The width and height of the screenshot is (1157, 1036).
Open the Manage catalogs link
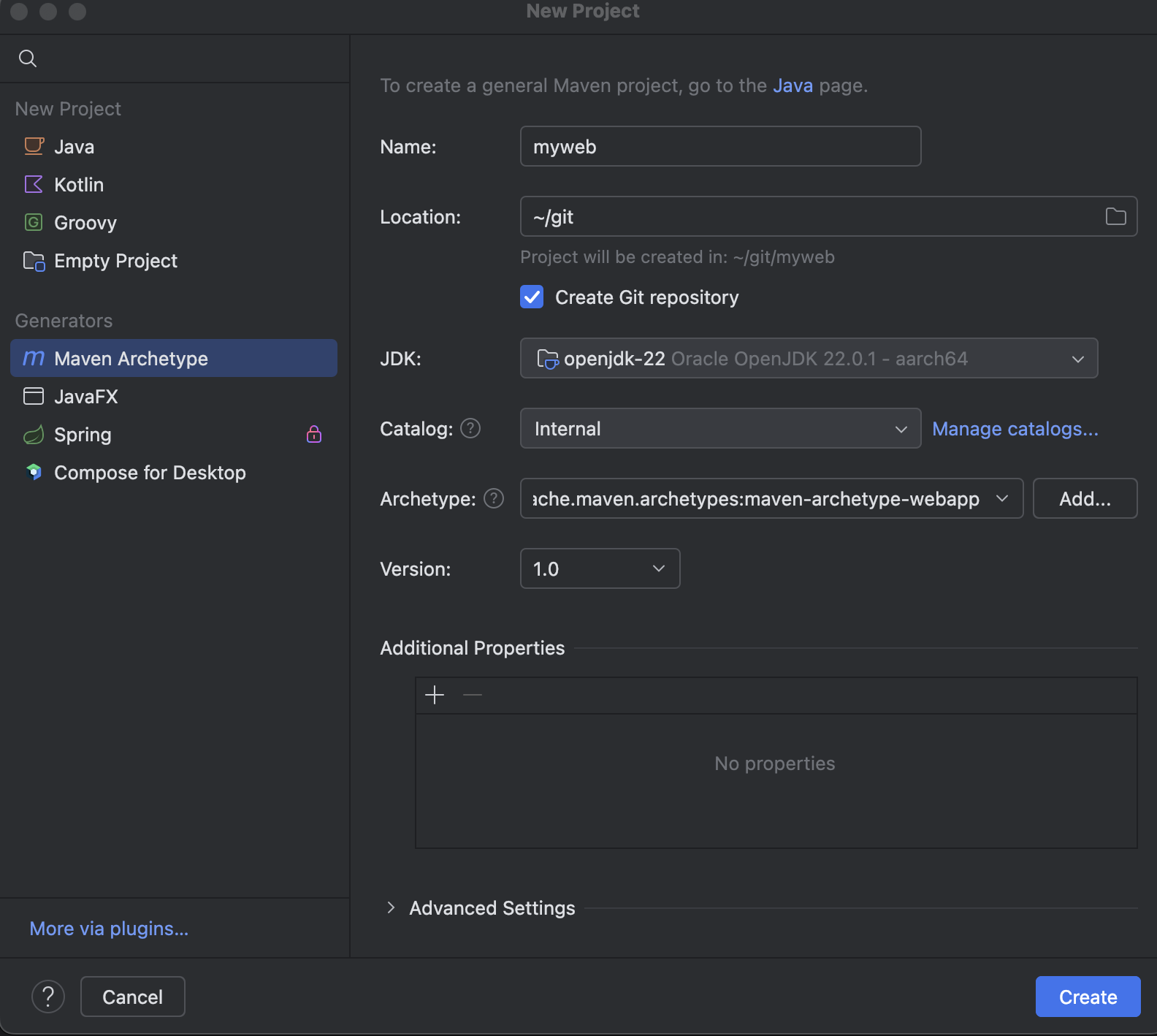click(1015, 429)
